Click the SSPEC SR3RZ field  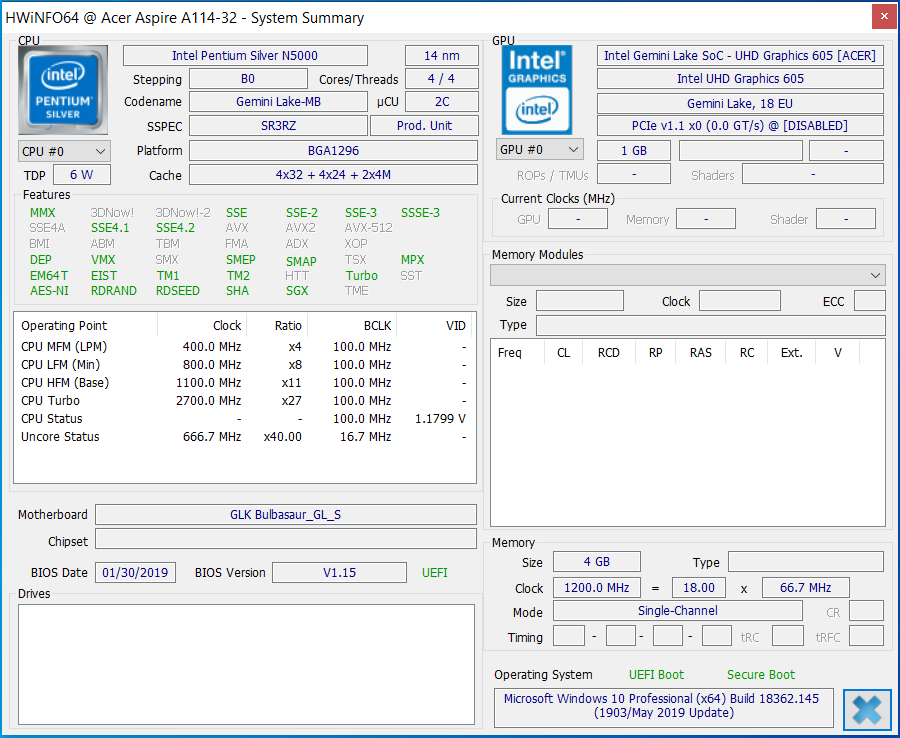coord(277,126)
